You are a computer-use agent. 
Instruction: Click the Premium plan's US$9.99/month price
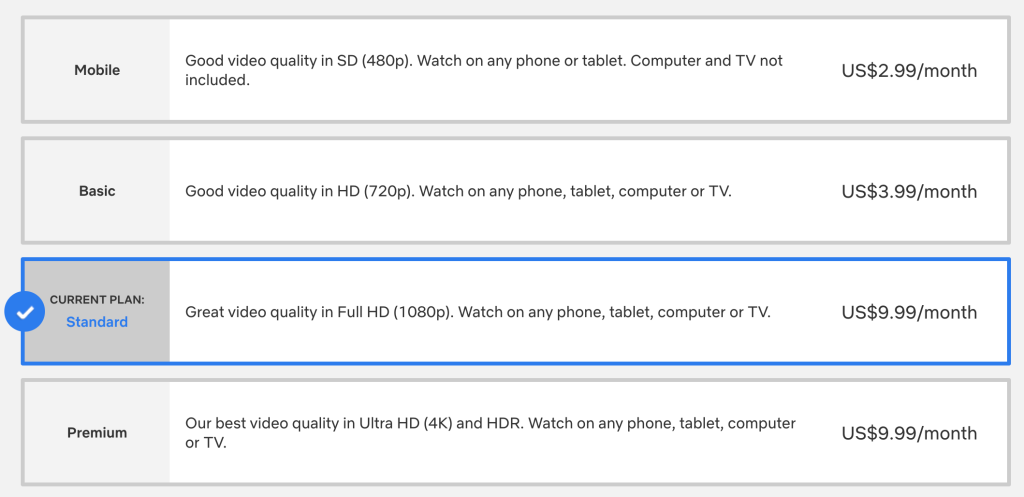click(x=909, y=433)
